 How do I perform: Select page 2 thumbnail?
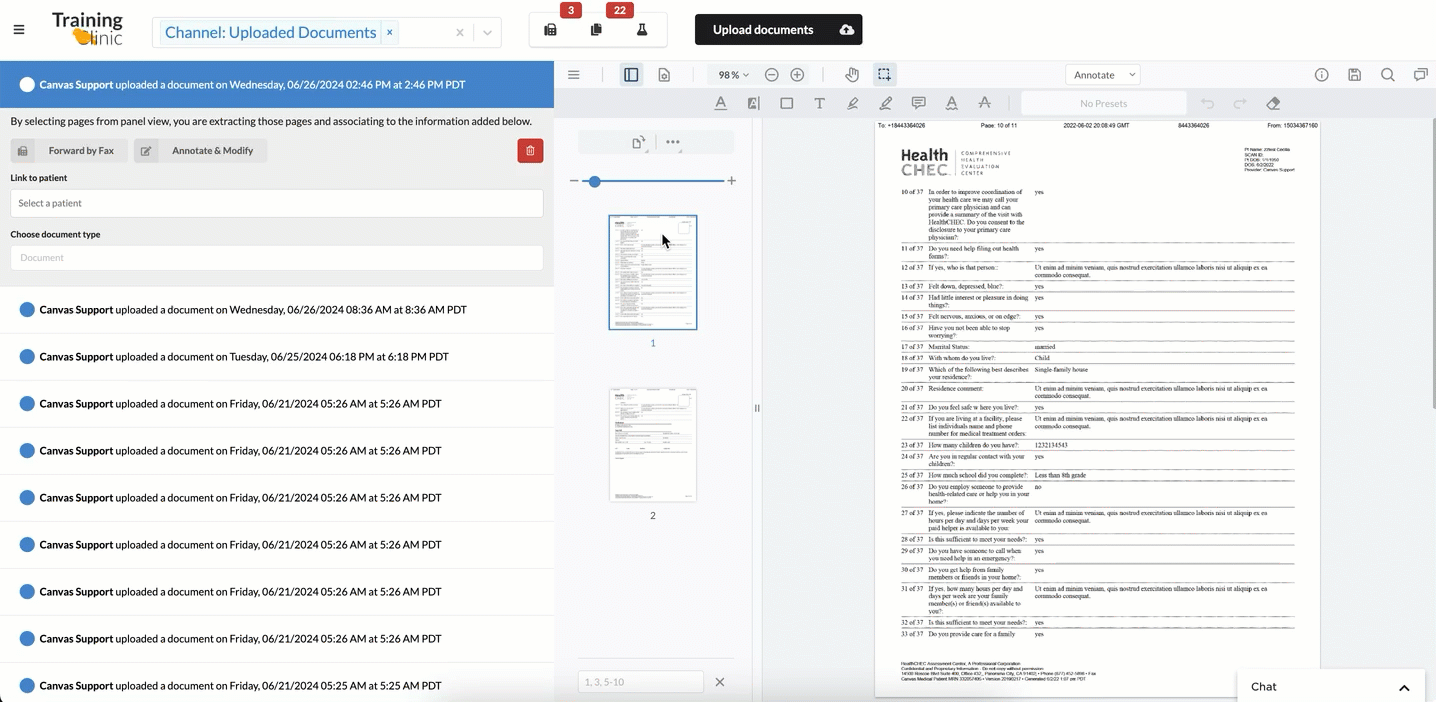pos(652,444)
